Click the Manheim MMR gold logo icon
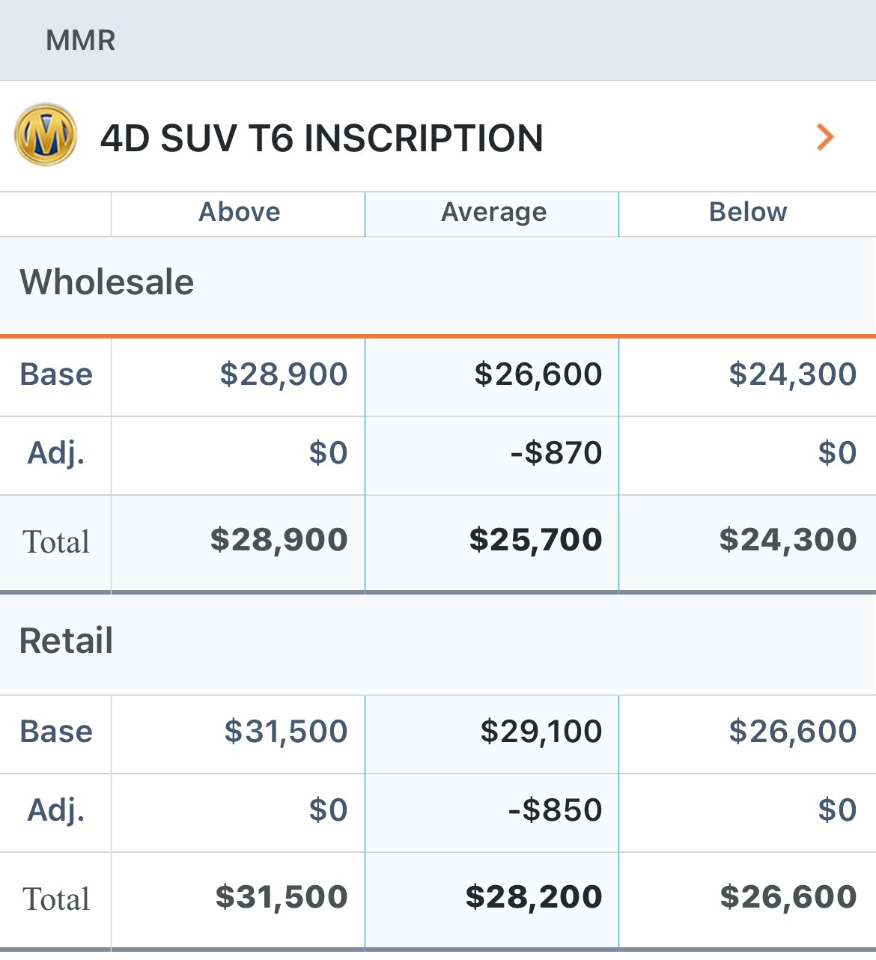The height and width of the screenshot is (960, 876). pos(46,135)
